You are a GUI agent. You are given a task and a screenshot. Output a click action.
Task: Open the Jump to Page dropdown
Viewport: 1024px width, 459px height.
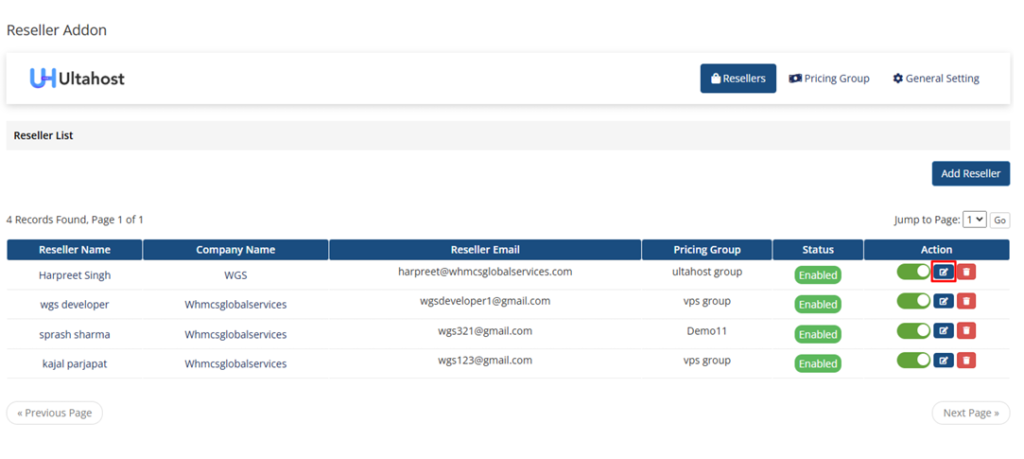(974, 219)
